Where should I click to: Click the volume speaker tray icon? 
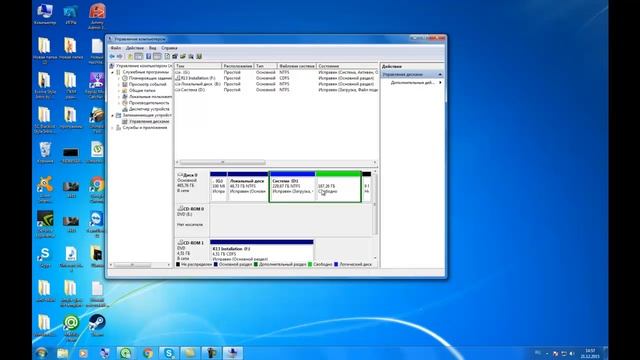(x=572, y=353)
